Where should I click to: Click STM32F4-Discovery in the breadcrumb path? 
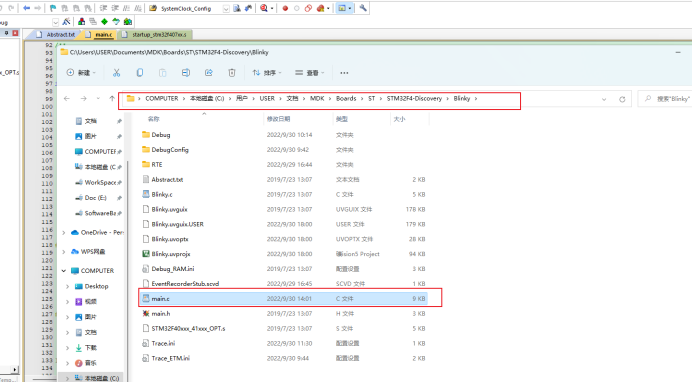(x=414, y=98)
